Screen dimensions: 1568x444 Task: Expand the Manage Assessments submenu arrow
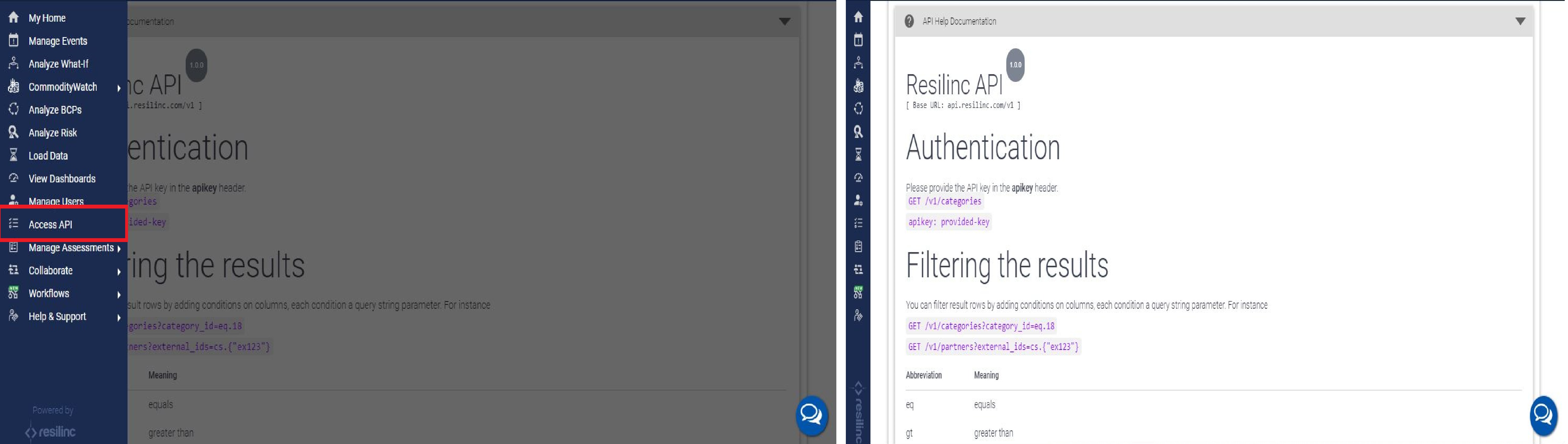(119, 249)
